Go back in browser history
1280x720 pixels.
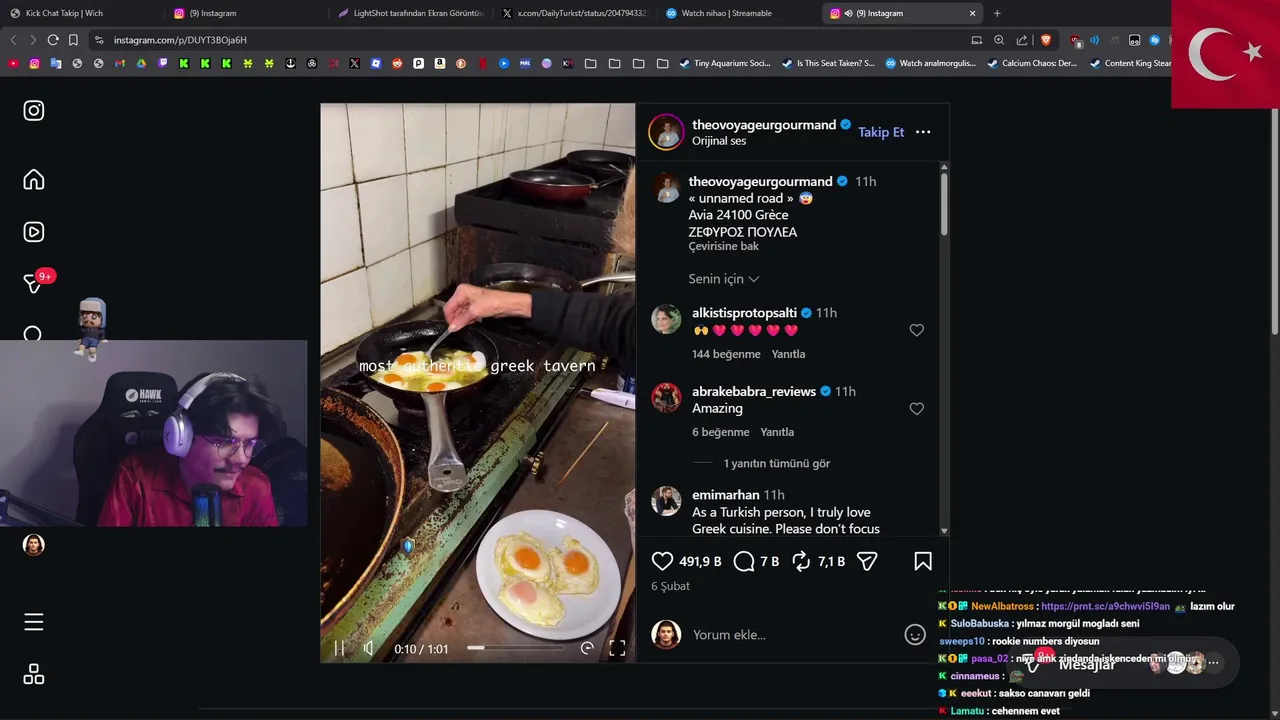coord(13,40)
